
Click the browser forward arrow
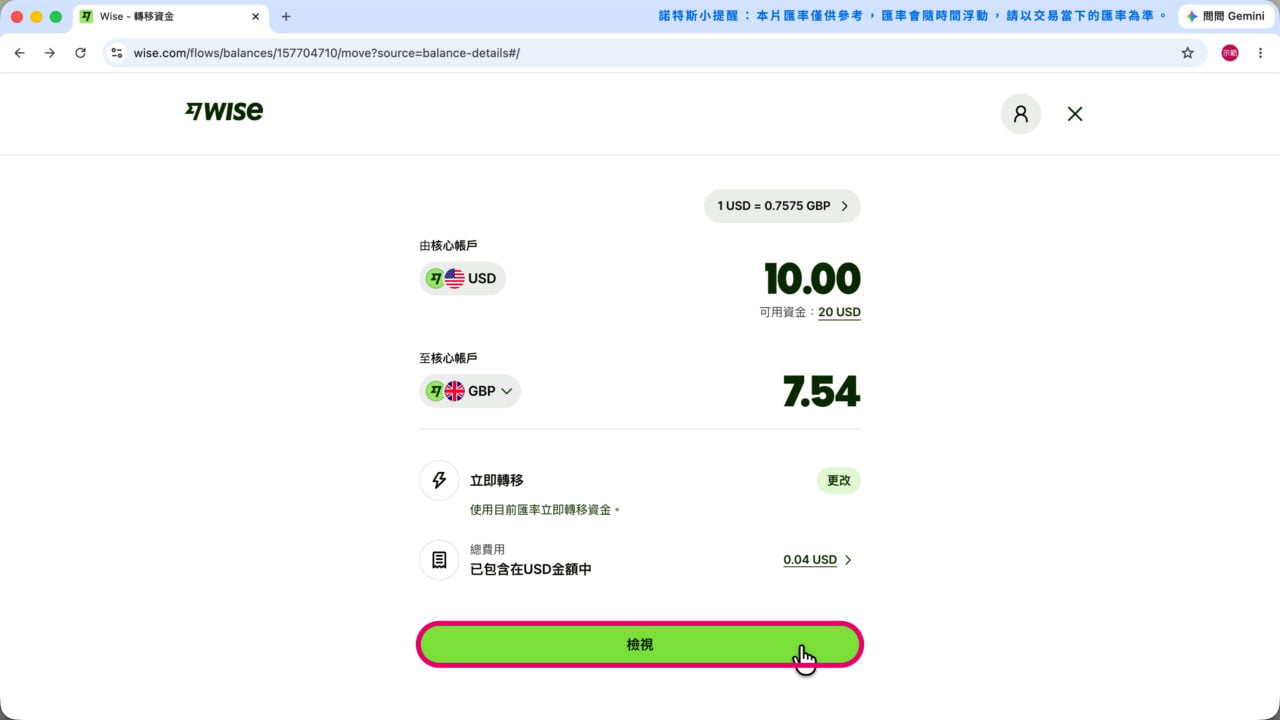point(50,53)
